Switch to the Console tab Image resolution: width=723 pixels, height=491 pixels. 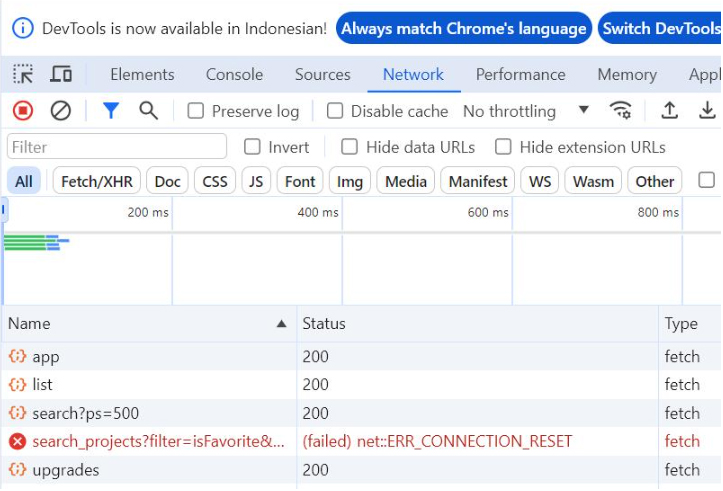tap(234, 74)
